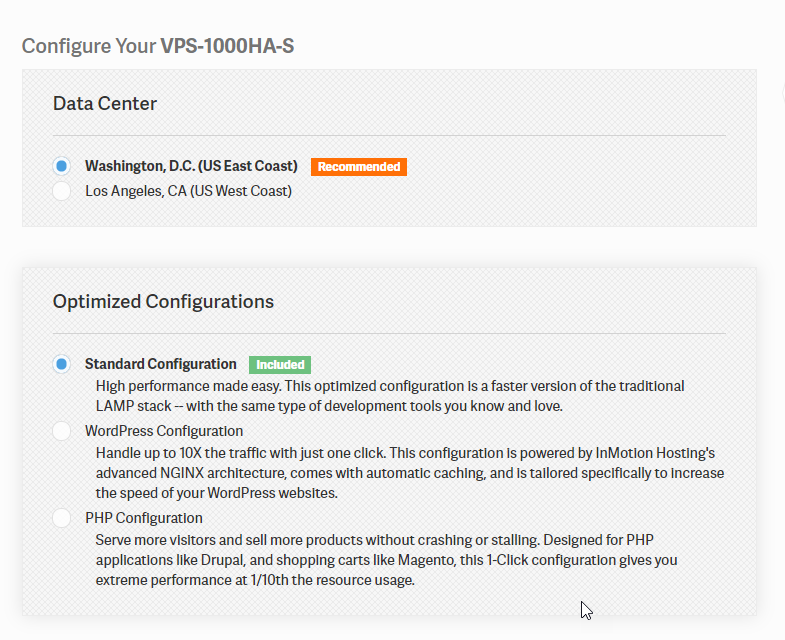This screenshot has width=785, height=640.
Task: Click the WordPress Configuration label text
Action: tap(164, 431)
